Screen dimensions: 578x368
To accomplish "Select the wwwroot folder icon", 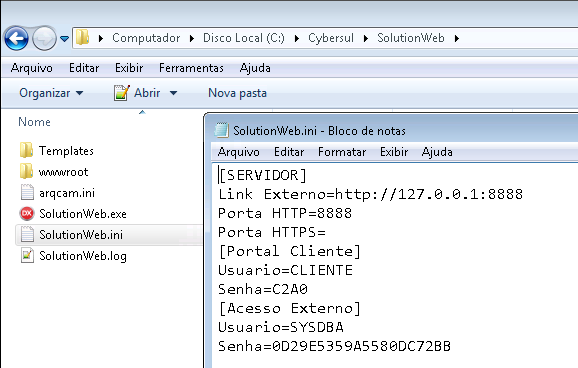I will coord(27,171).
